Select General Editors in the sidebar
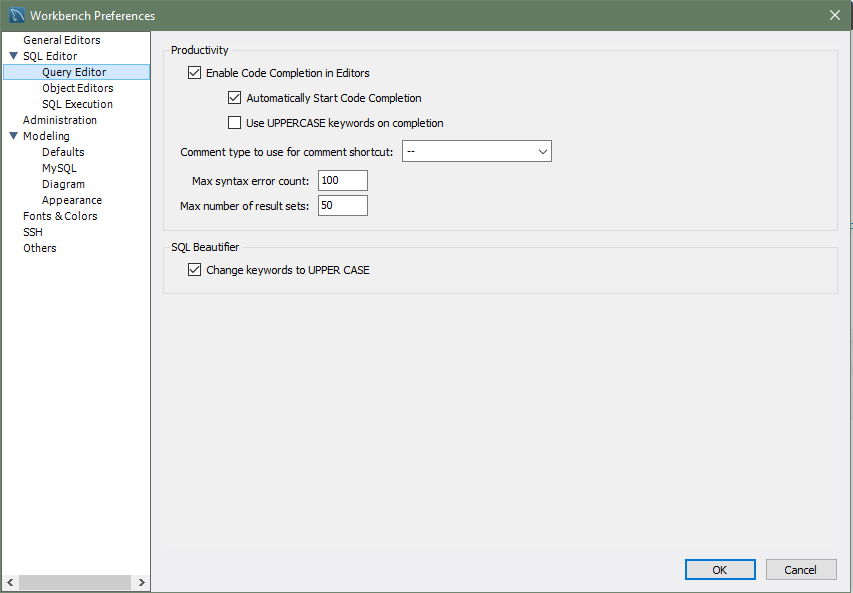The width and height of the screenshot is (853, 593). pos(61,40)
